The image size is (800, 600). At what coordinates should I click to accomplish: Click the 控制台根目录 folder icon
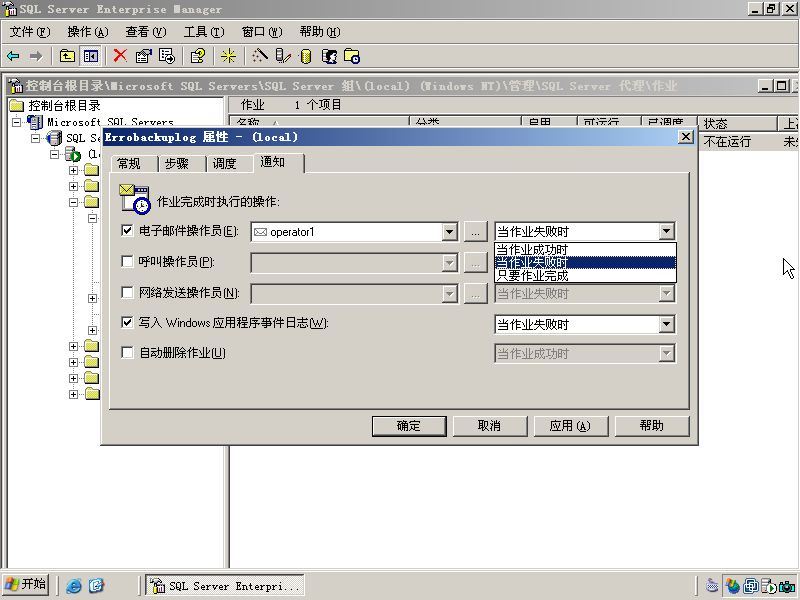click(x=17, y=106)
